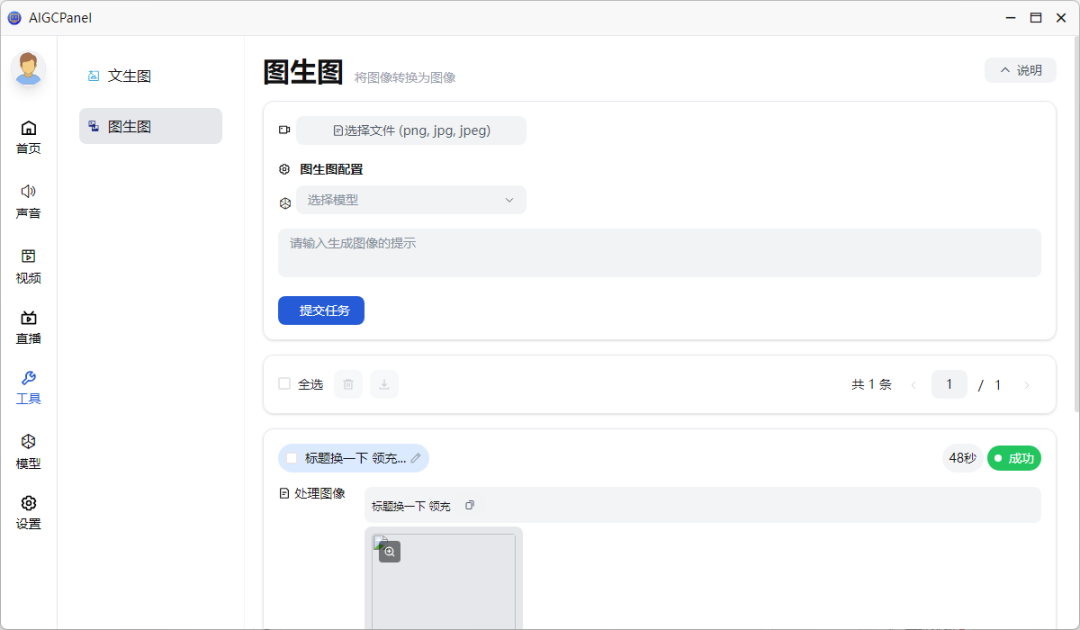Select the 声音 (audio) section in sidebar
Screen dimensions: 1080x630
(28, 200)
